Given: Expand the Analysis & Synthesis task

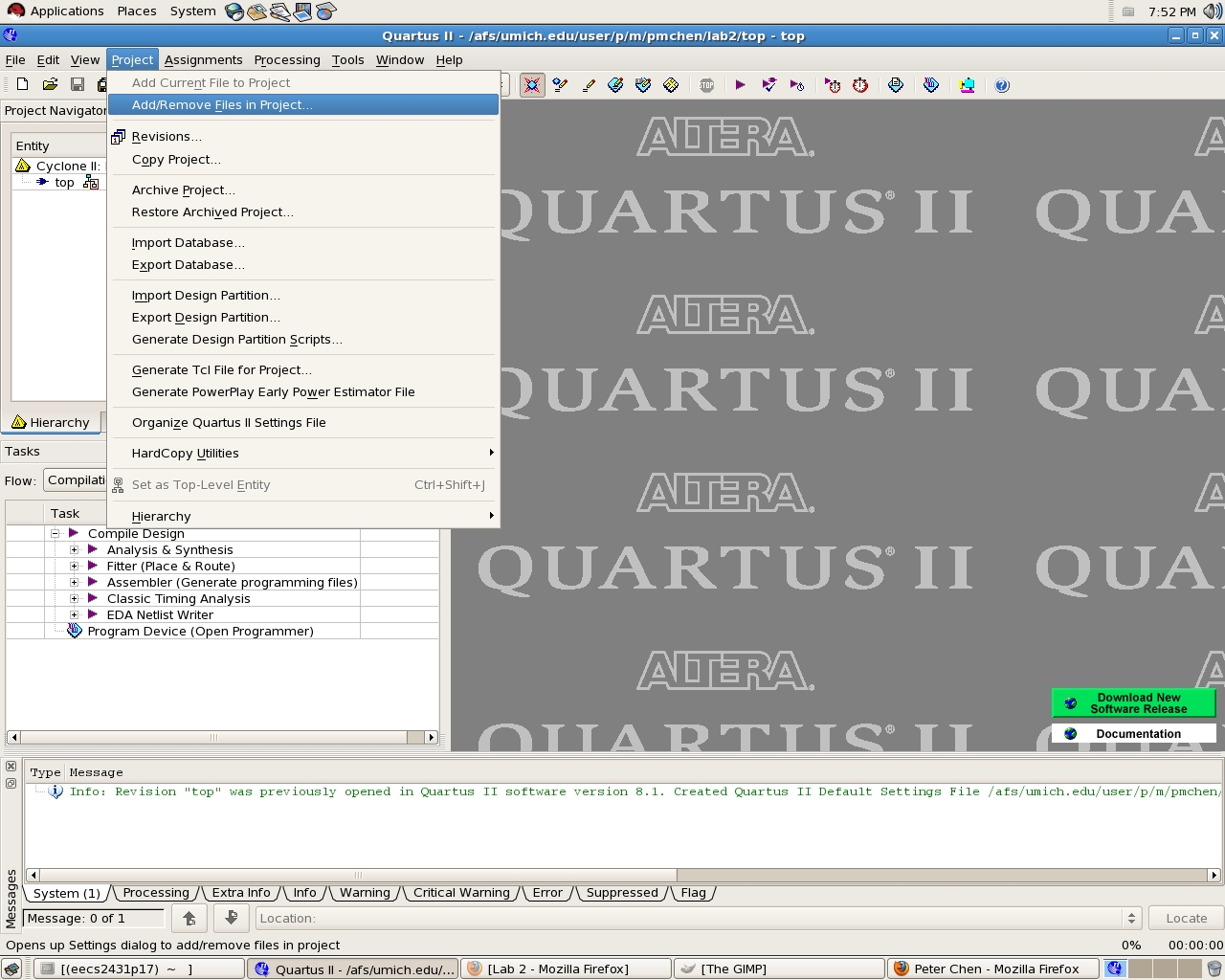Looking at the screenshot, I should click(x=75, y=549).
